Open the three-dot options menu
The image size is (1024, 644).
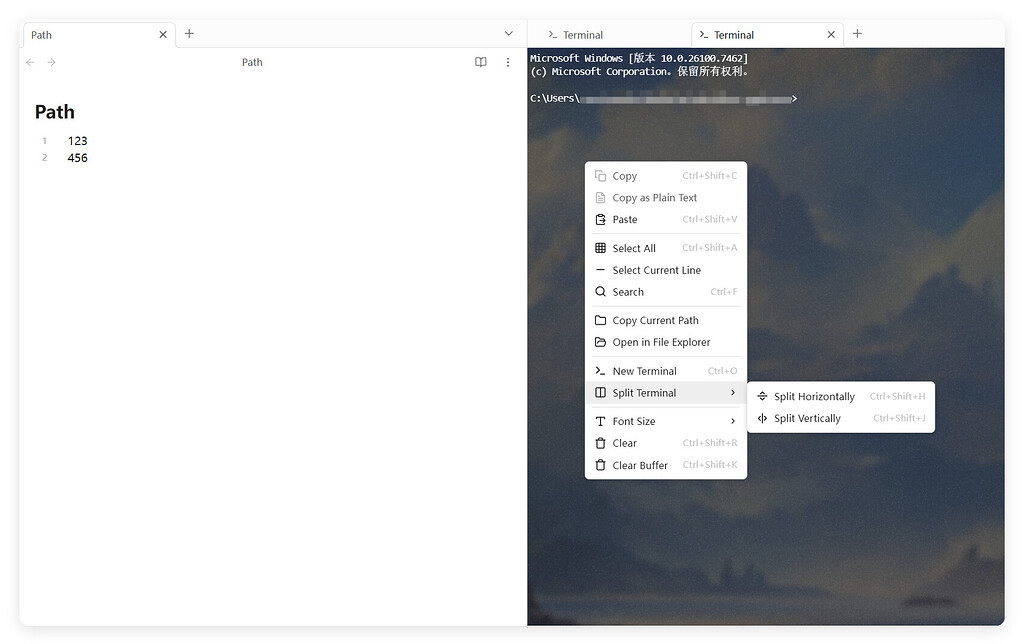[x=507, y=62]
